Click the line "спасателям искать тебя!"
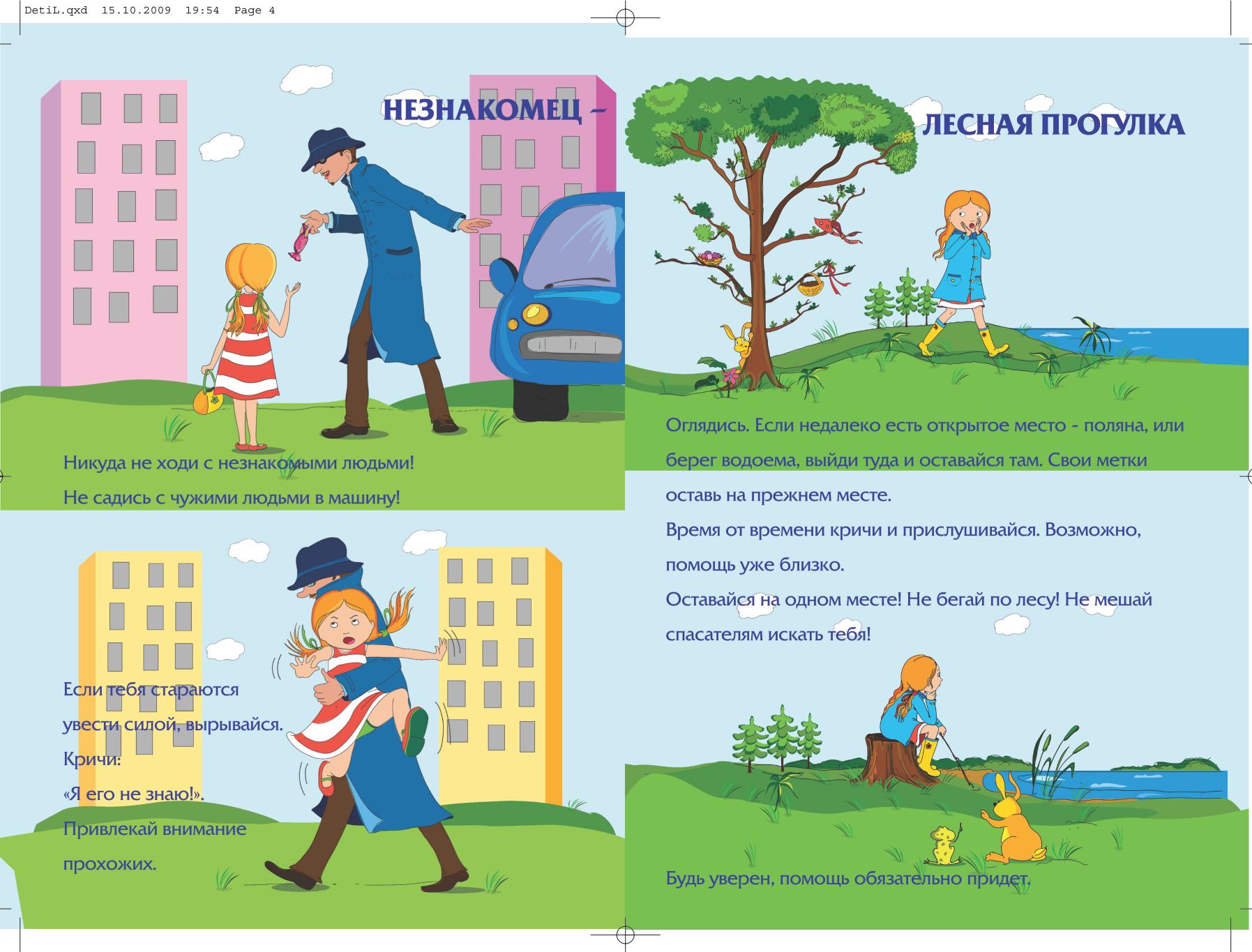This screenshot has height=952, width=1252. (768, 635)
